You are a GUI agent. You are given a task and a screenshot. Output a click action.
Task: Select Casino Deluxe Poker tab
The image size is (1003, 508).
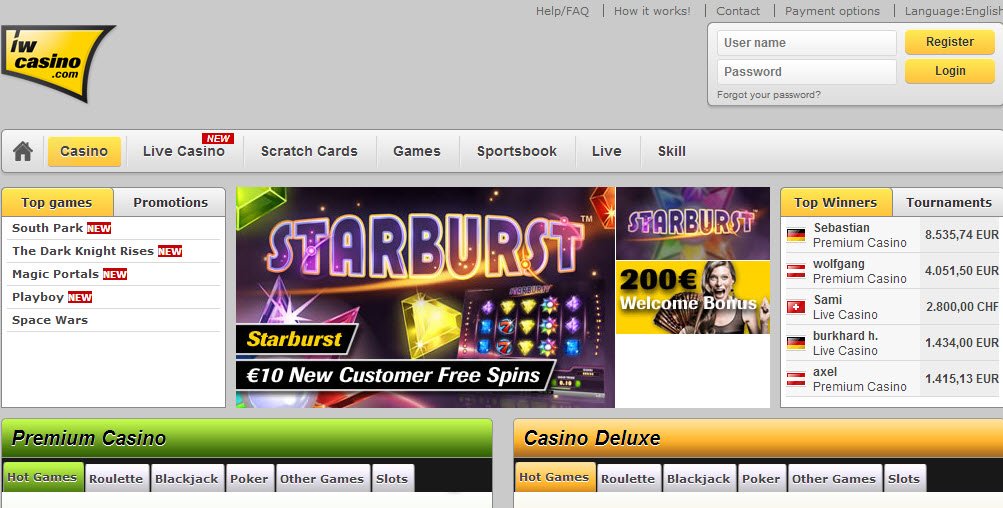(x=761, y=479)
